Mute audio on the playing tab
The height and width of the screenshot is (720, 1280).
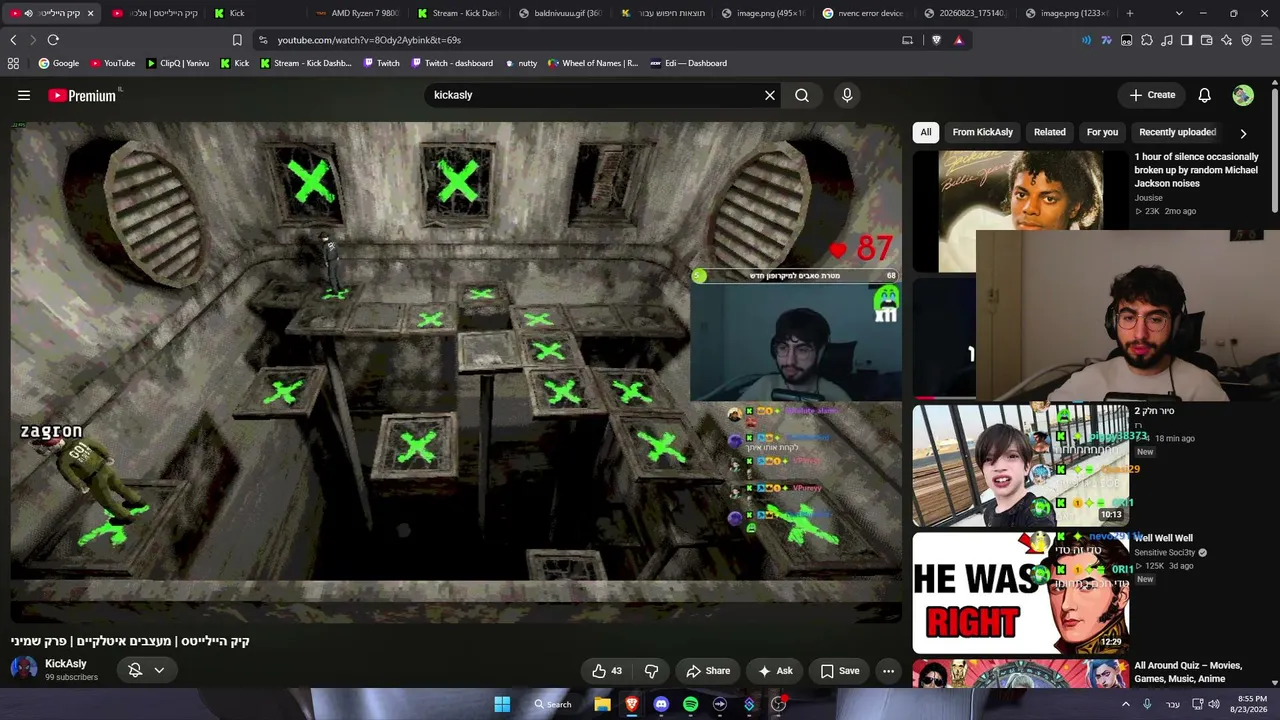click(28, 13)
